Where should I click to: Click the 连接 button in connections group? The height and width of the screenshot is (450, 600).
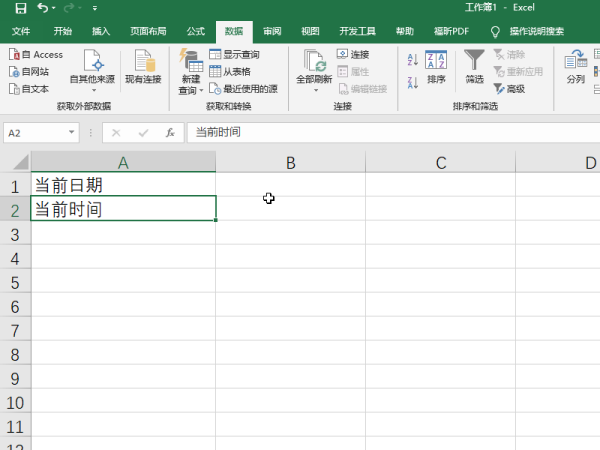[353, 54]
